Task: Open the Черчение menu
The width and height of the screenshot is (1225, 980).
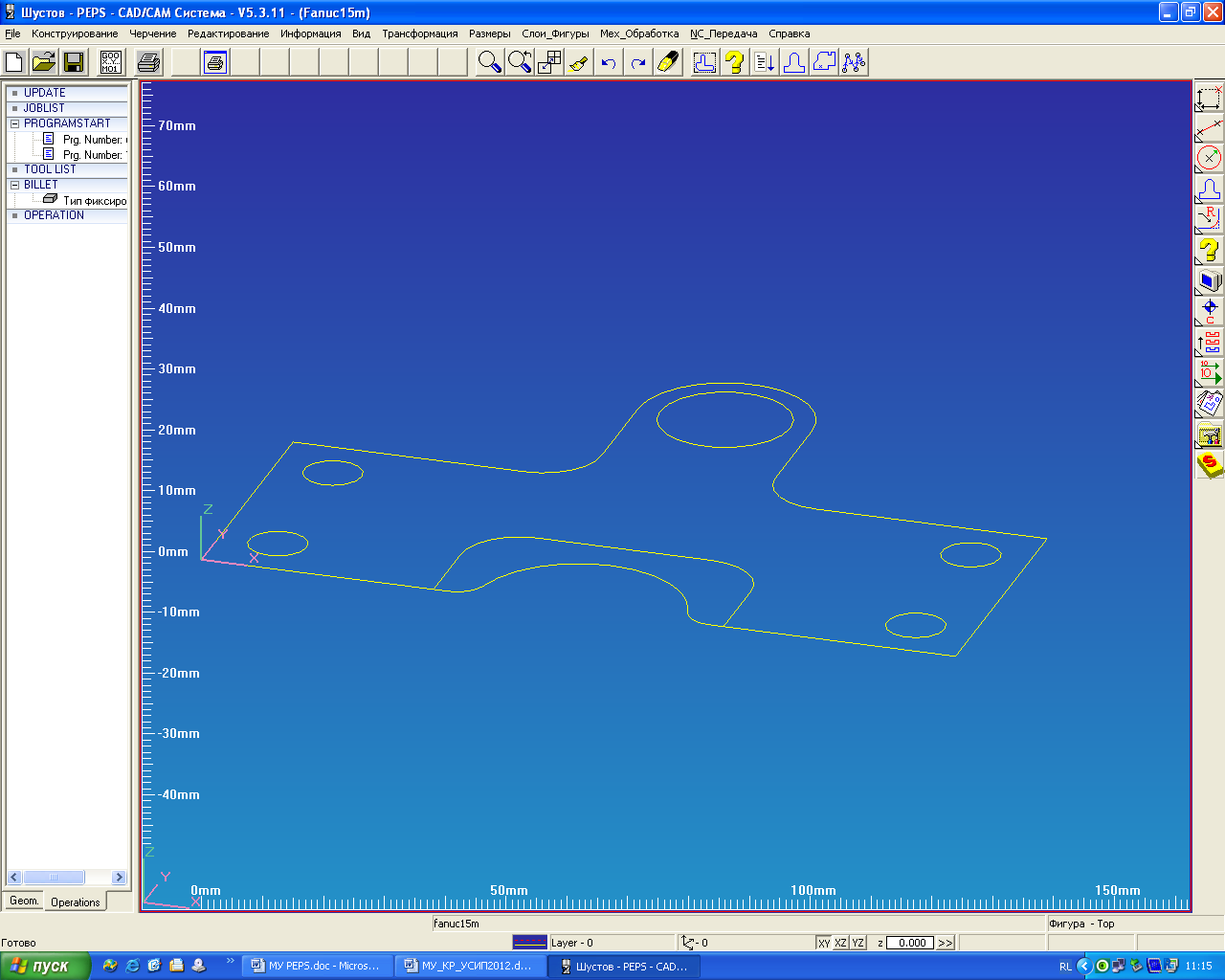Action: pyautogui.click(x=153, y=33)
